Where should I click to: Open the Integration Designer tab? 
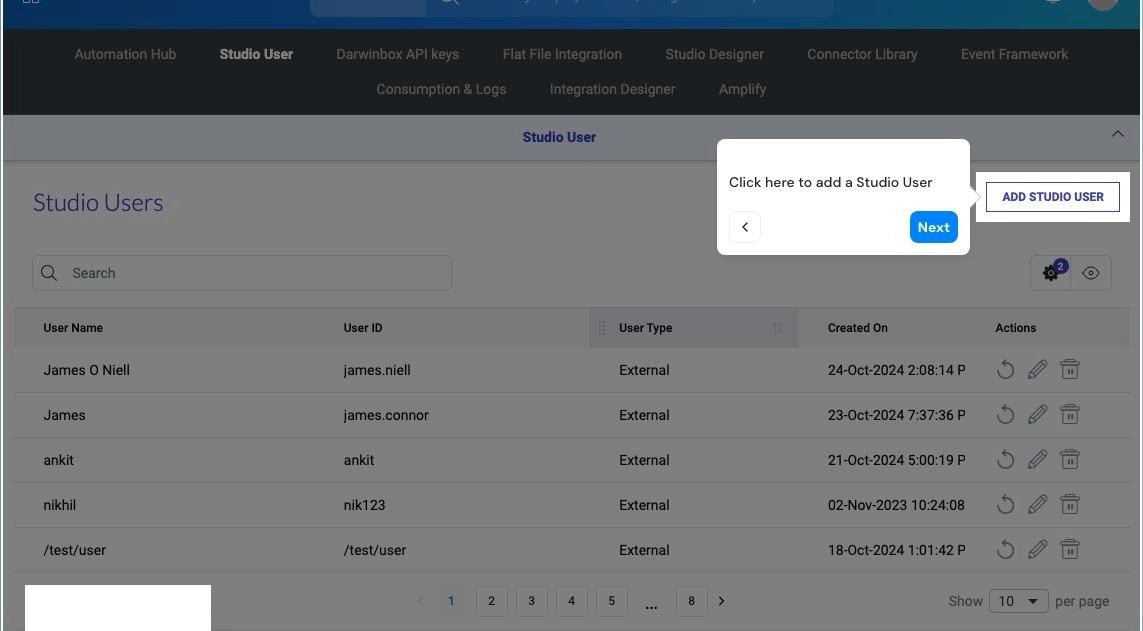(612, 89)
